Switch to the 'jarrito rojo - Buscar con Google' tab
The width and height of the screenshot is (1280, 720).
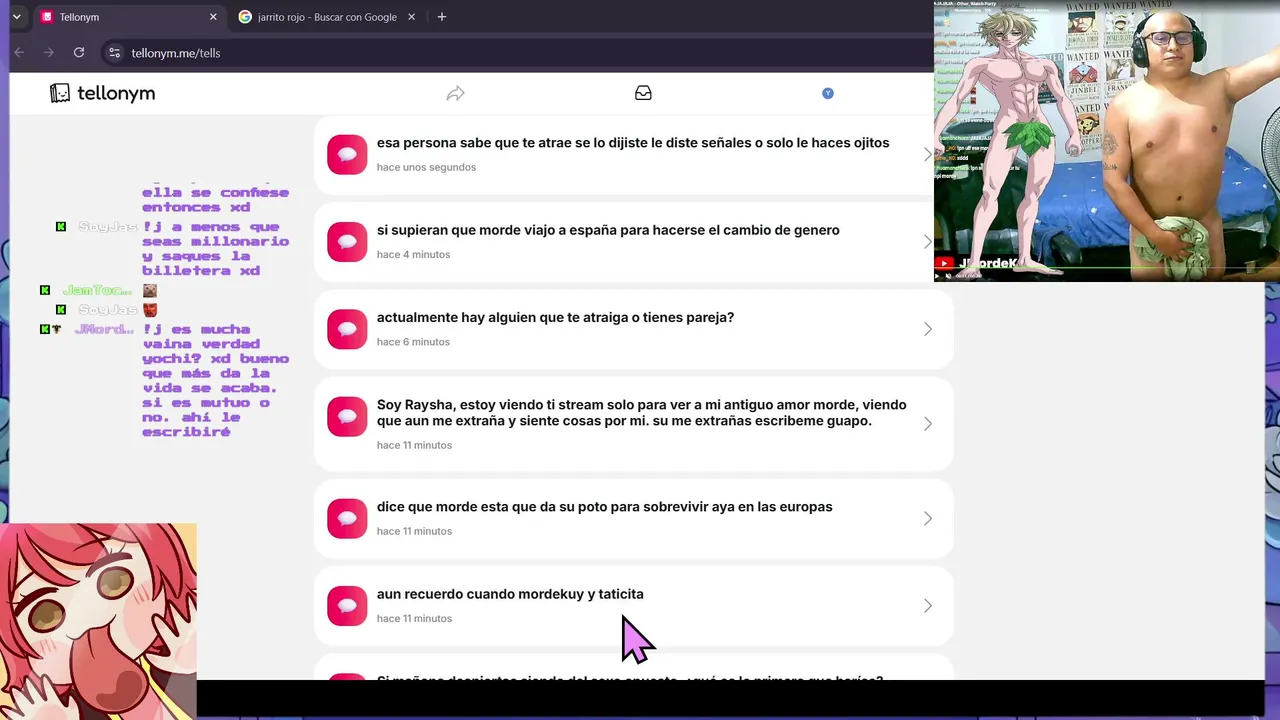[328, 17]
